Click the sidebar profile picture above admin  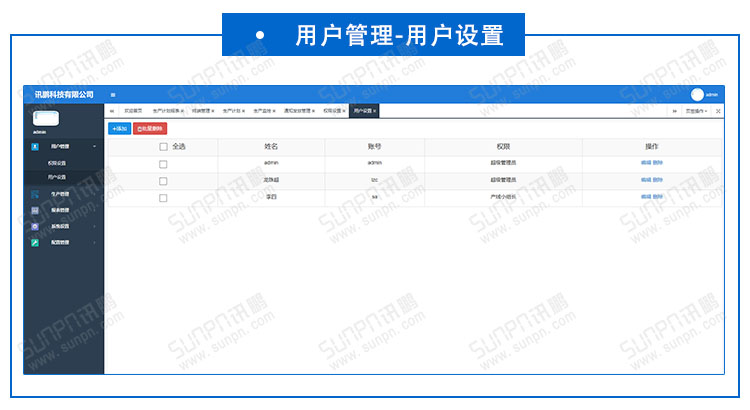[46, 118]
